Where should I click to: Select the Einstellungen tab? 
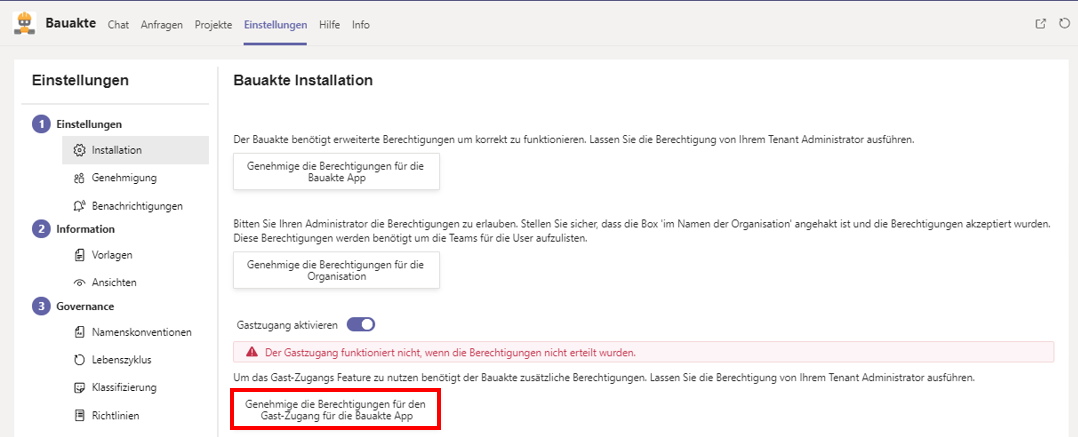pos(276,25)
